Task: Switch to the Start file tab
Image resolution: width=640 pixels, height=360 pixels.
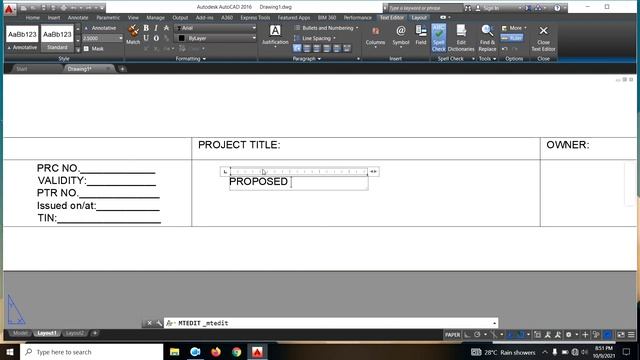Action: [22, 69]
